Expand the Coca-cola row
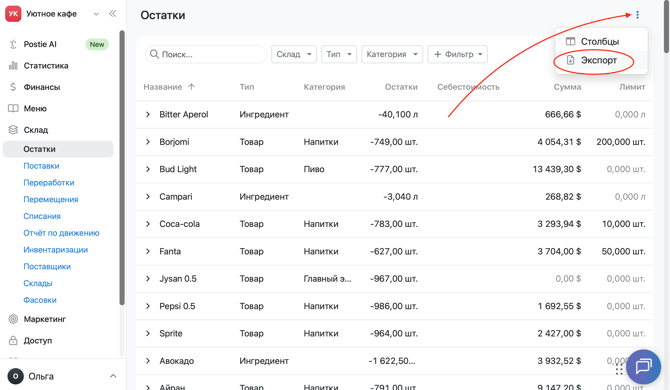The width and height of the screenshot is (670, 390). 148,224
